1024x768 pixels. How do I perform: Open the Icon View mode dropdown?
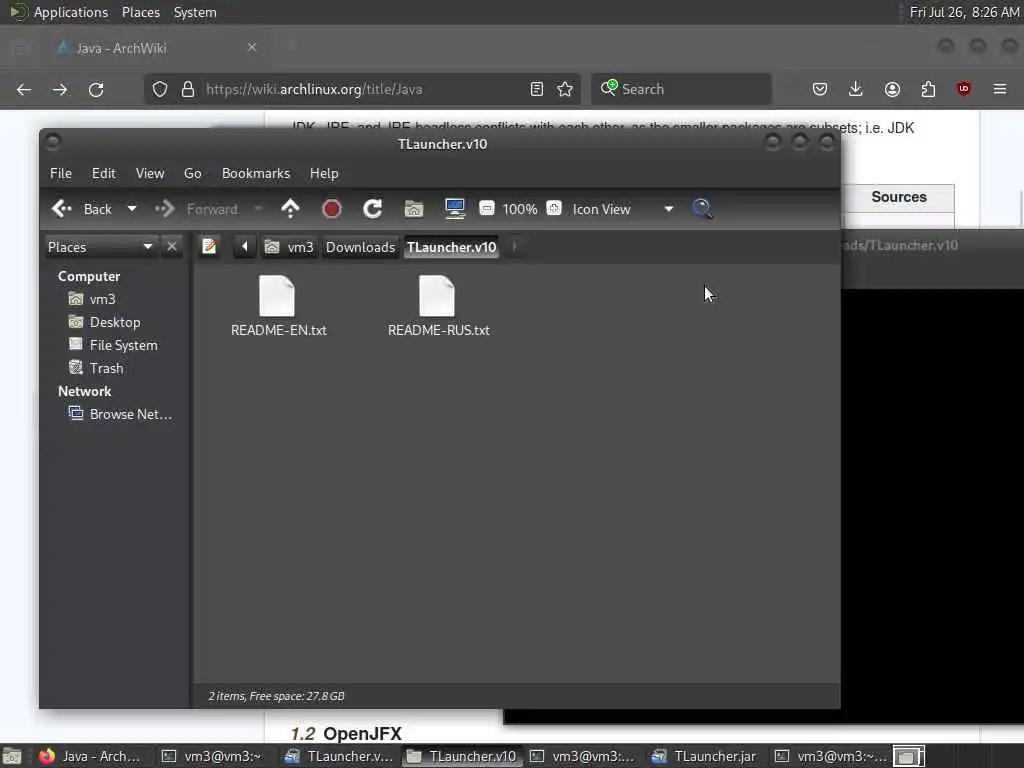click(x=622, y=209)
